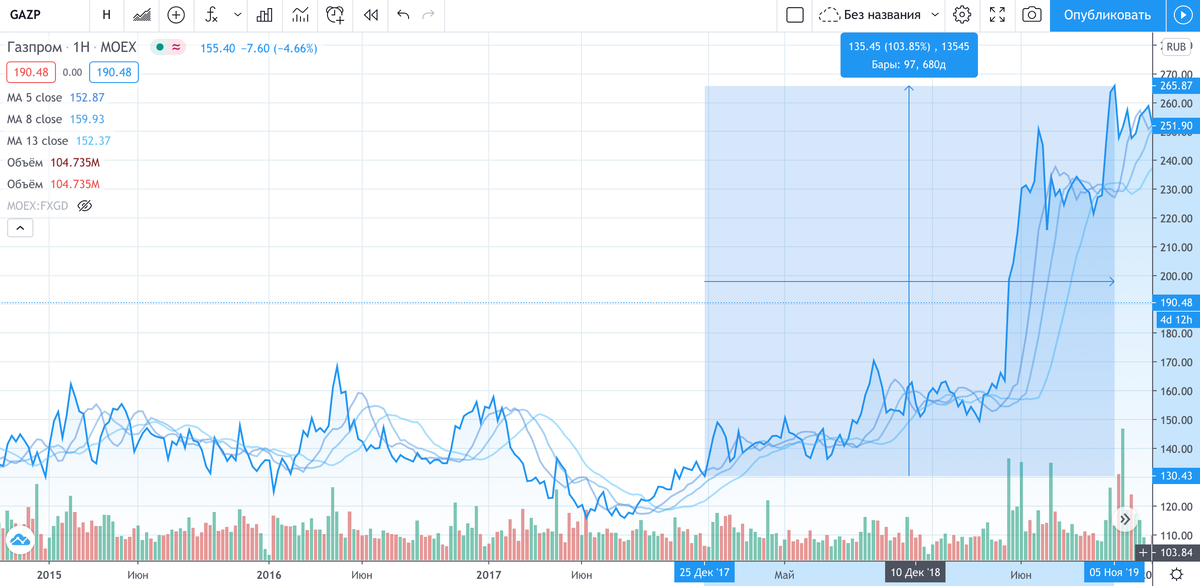Screen dimensions: 1200x586
Task: Open the play stream button
Action: click(x=1182, y=15)
